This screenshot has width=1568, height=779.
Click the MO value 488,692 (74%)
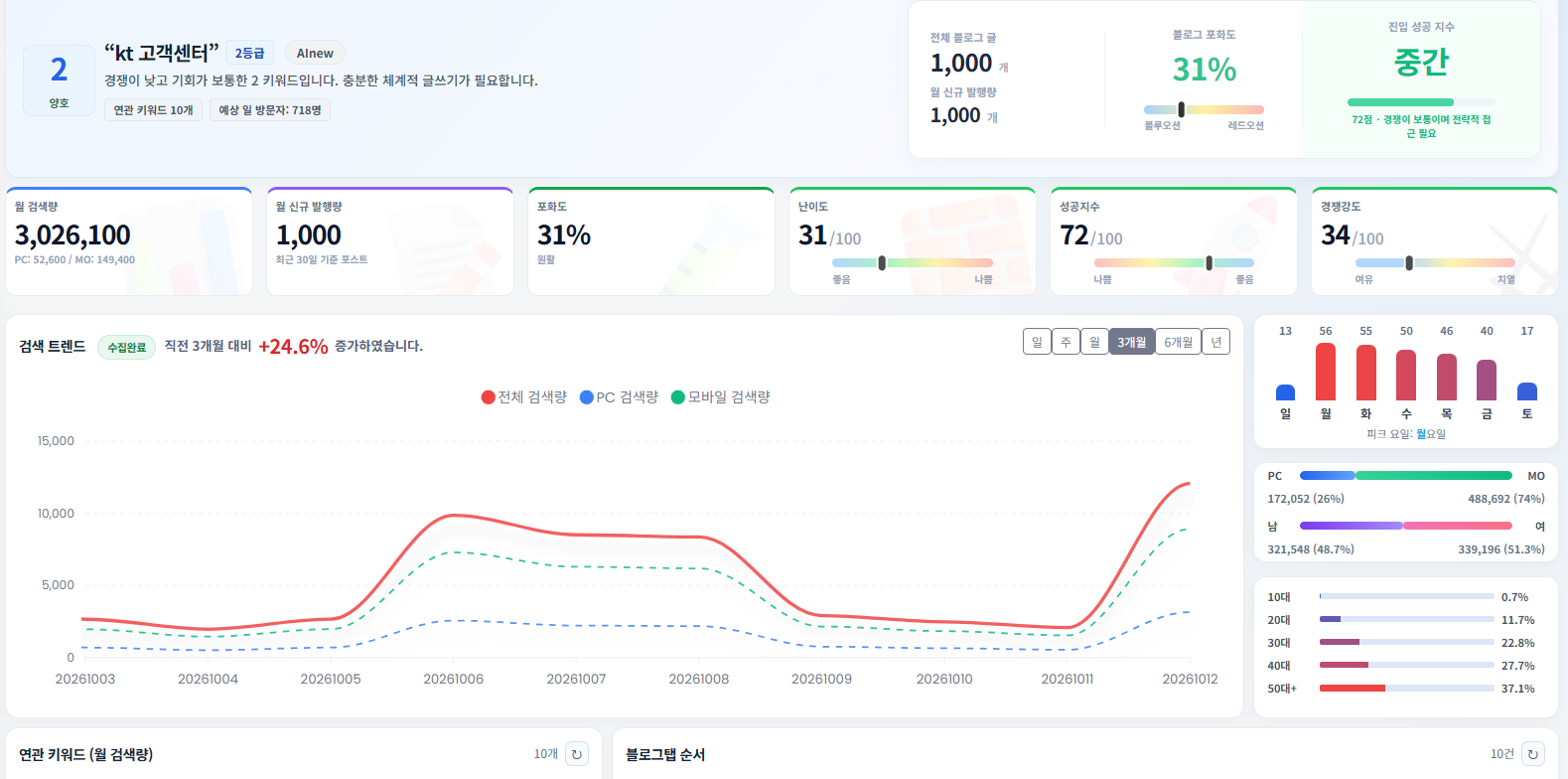pos(1506,499)
